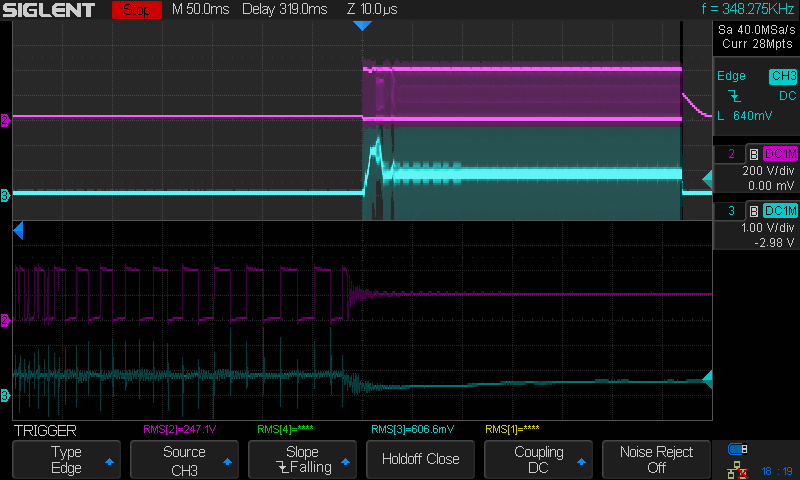Open channel 2 number label
Image resolution: width=800 pixels, height=480 pixels.
coord(731,154)
